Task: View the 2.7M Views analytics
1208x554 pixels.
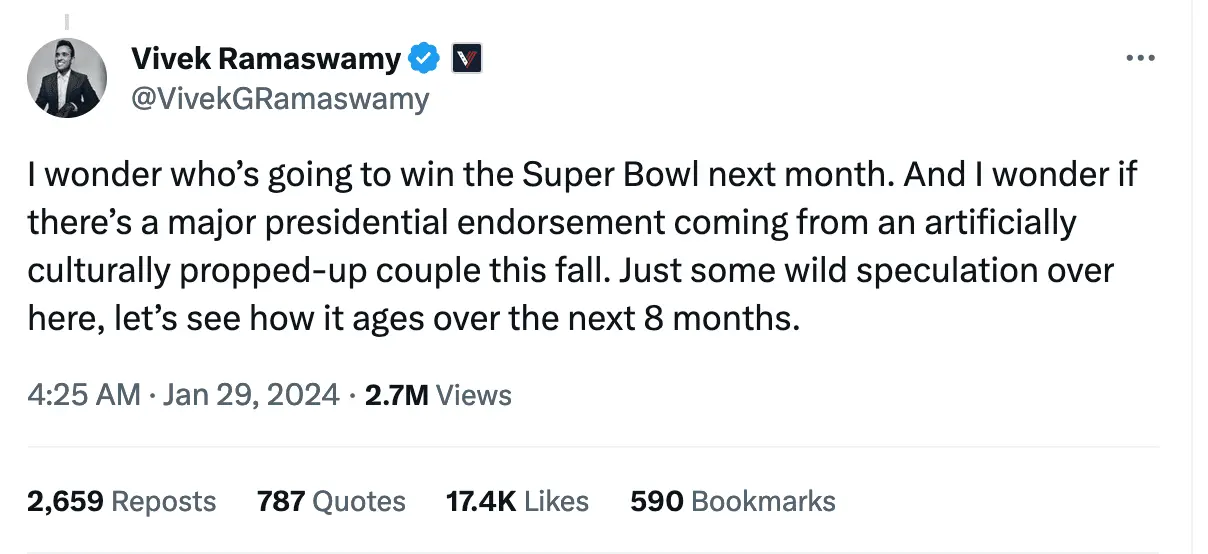Action: pos(438,395)
